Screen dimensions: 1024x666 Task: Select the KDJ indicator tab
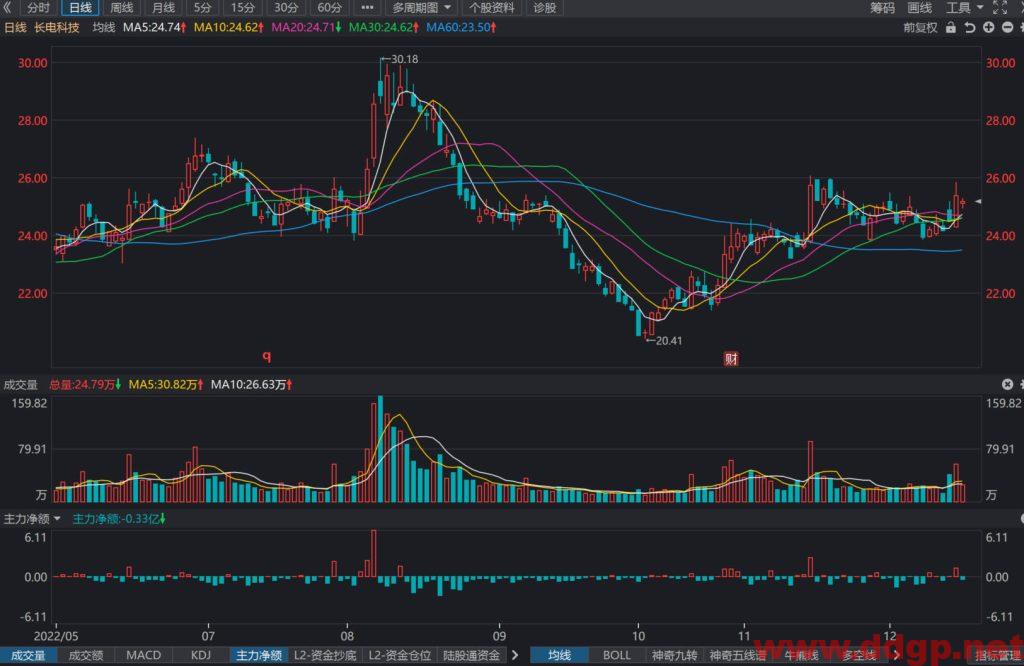(200, 656)
